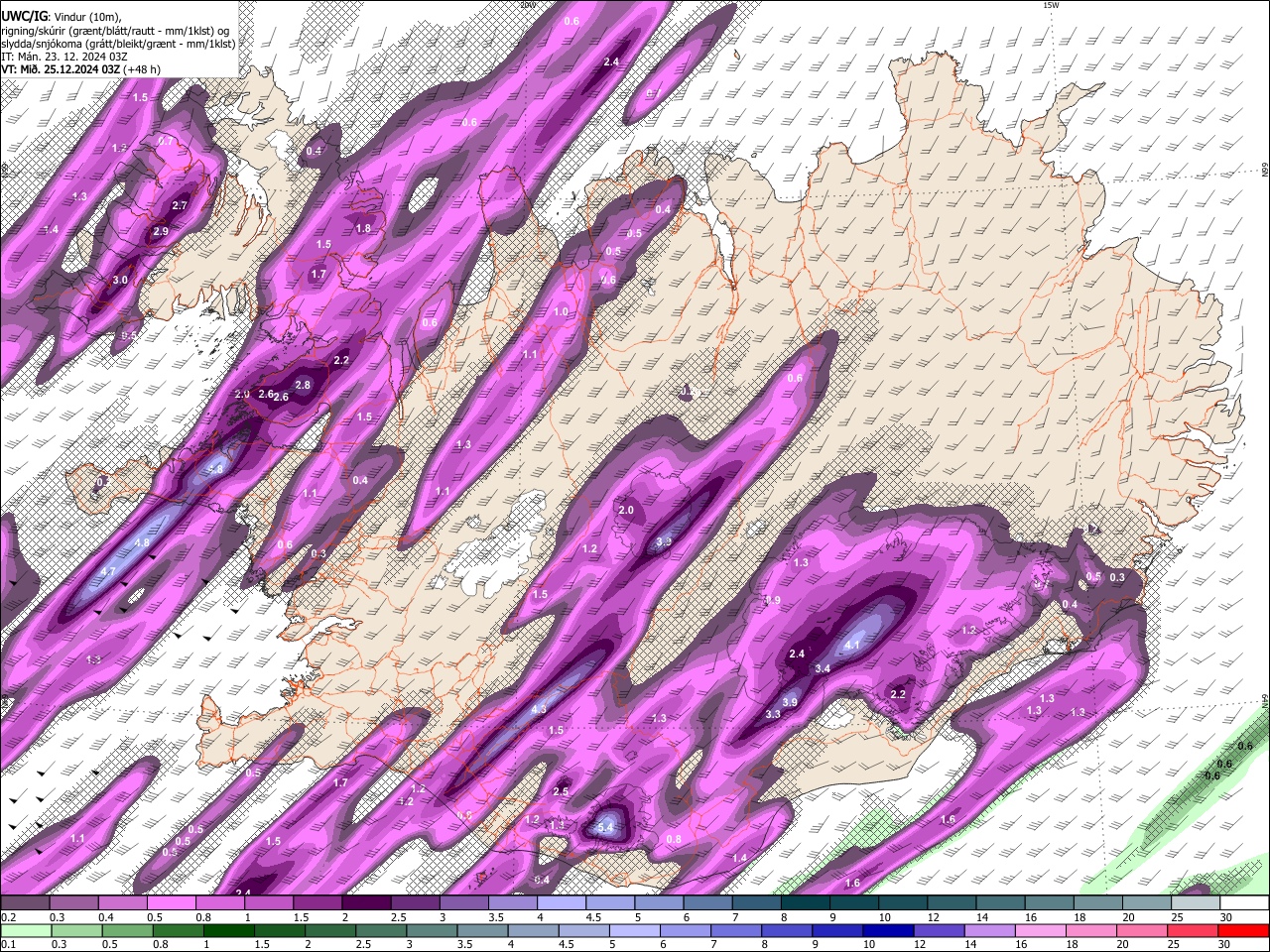Click the '0.1' tick label on the rain scale
The height and width of the screenshot is (952, 1270).
click(7, 944)
